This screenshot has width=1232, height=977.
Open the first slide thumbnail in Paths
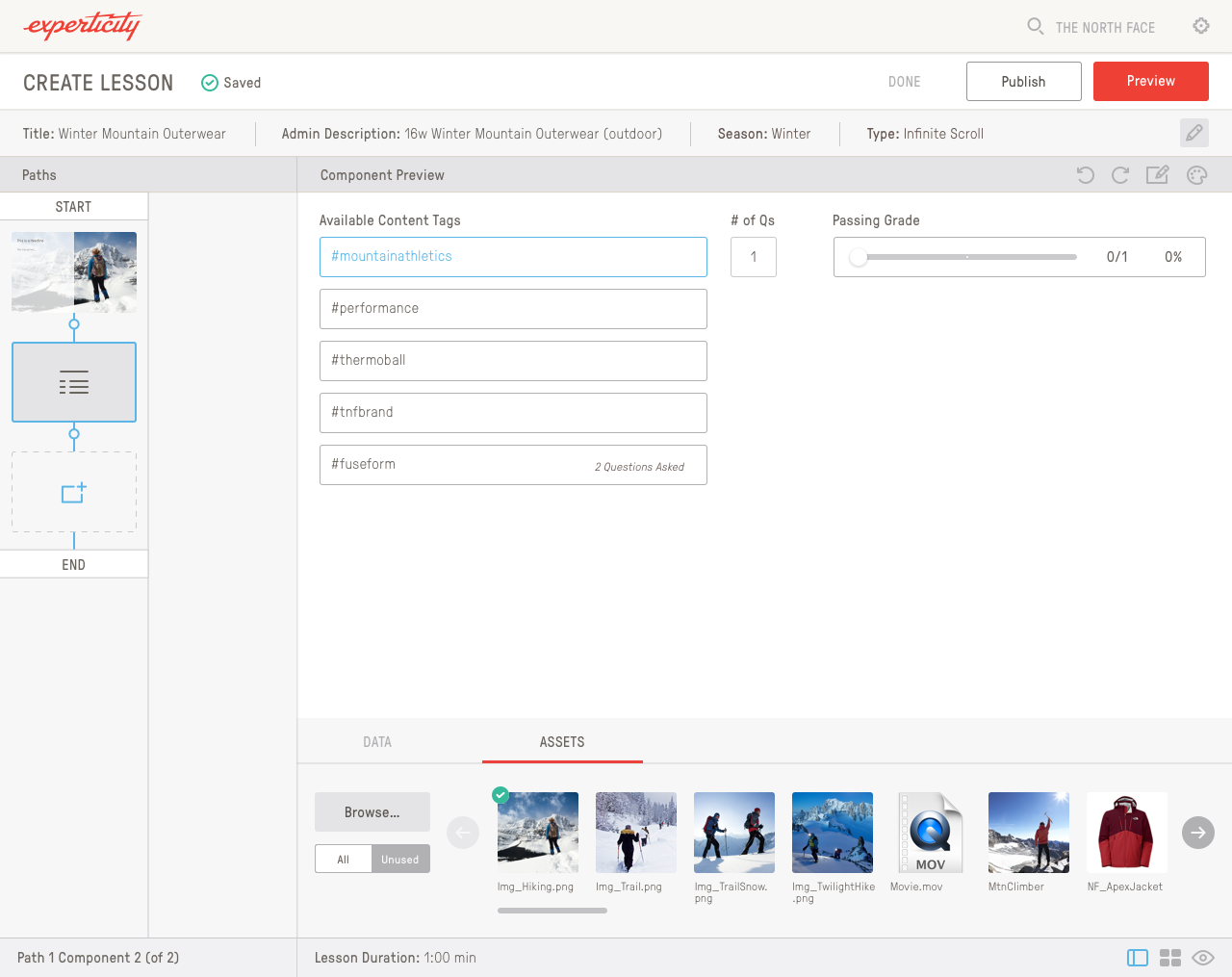point(74,272)
